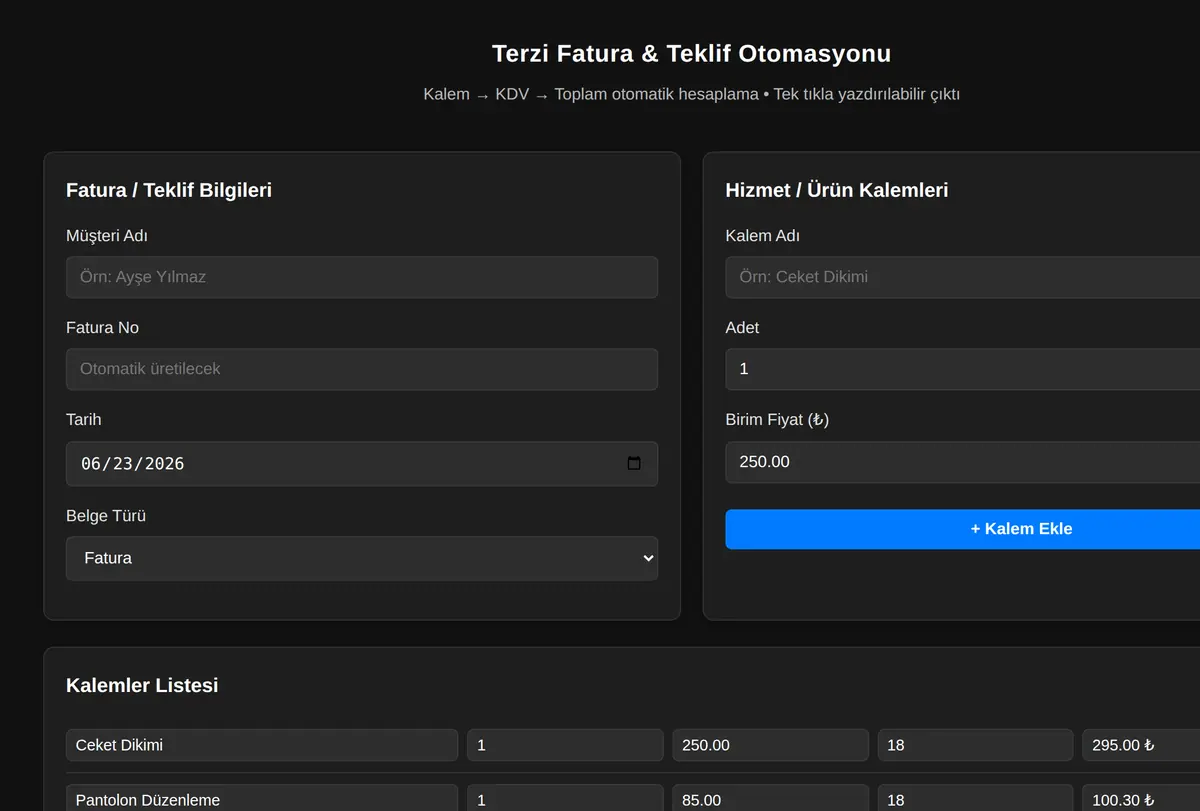Click the Tarih date field
The image size is (1200, 811).
tap(362, 464)
